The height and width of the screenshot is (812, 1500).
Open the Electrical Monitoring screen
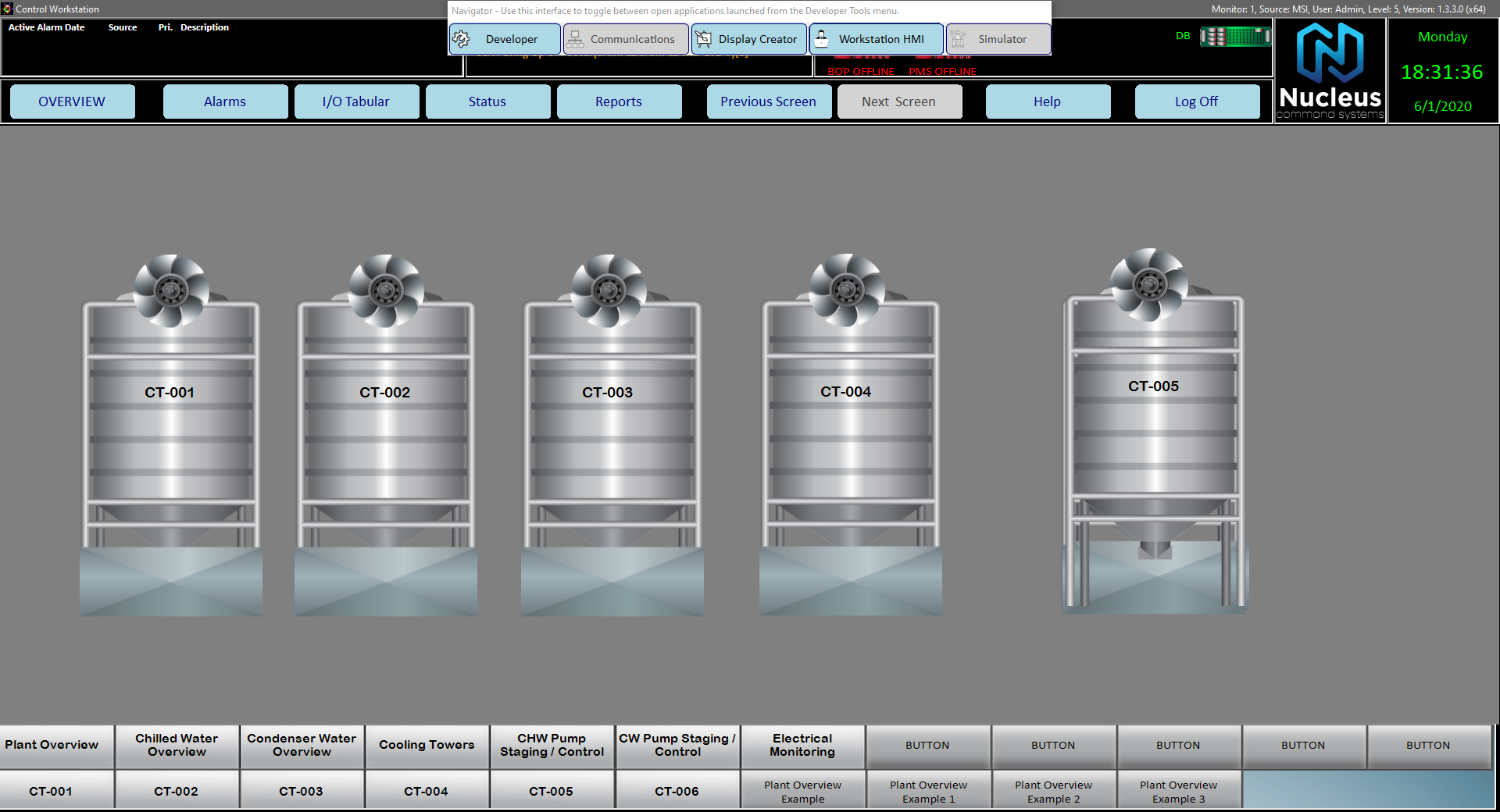pyautogui.click(x=802, y=746)
